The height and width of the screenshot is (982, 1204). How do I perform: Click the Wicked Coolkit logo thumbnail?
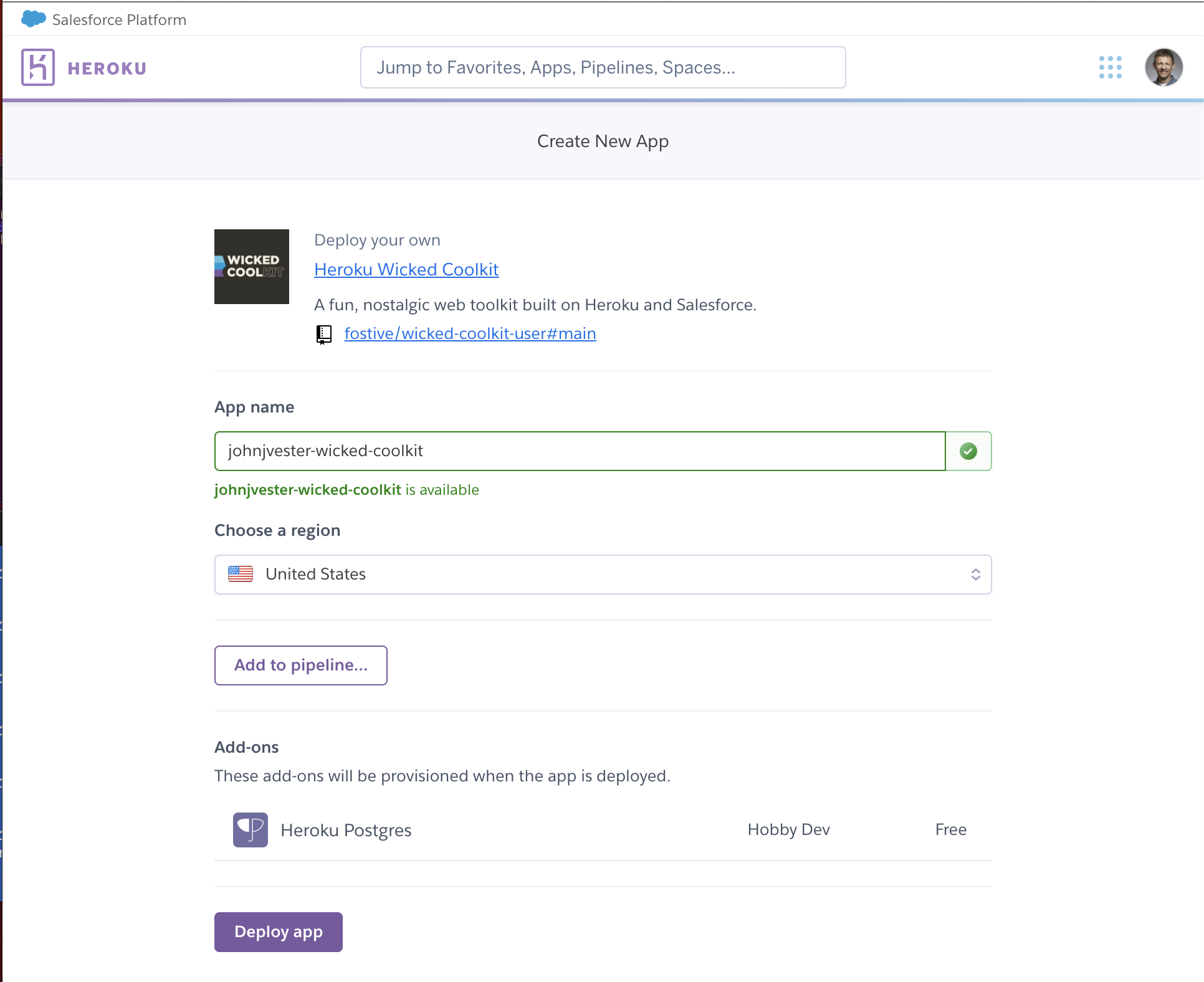[252, 267]
